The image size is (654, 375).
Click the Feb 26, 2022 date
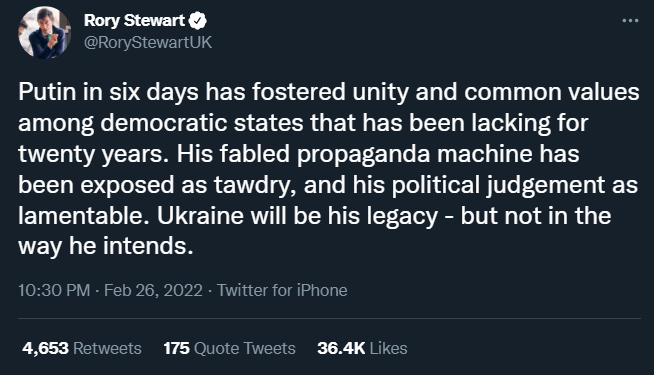point(153,290)
